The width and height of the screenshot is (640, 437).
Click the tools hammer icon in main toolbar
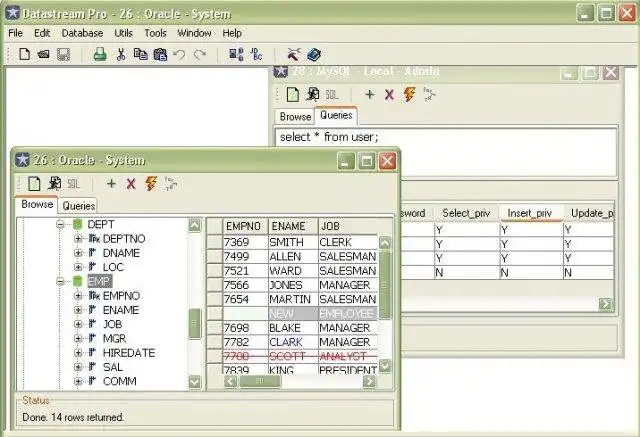point(293,54)
